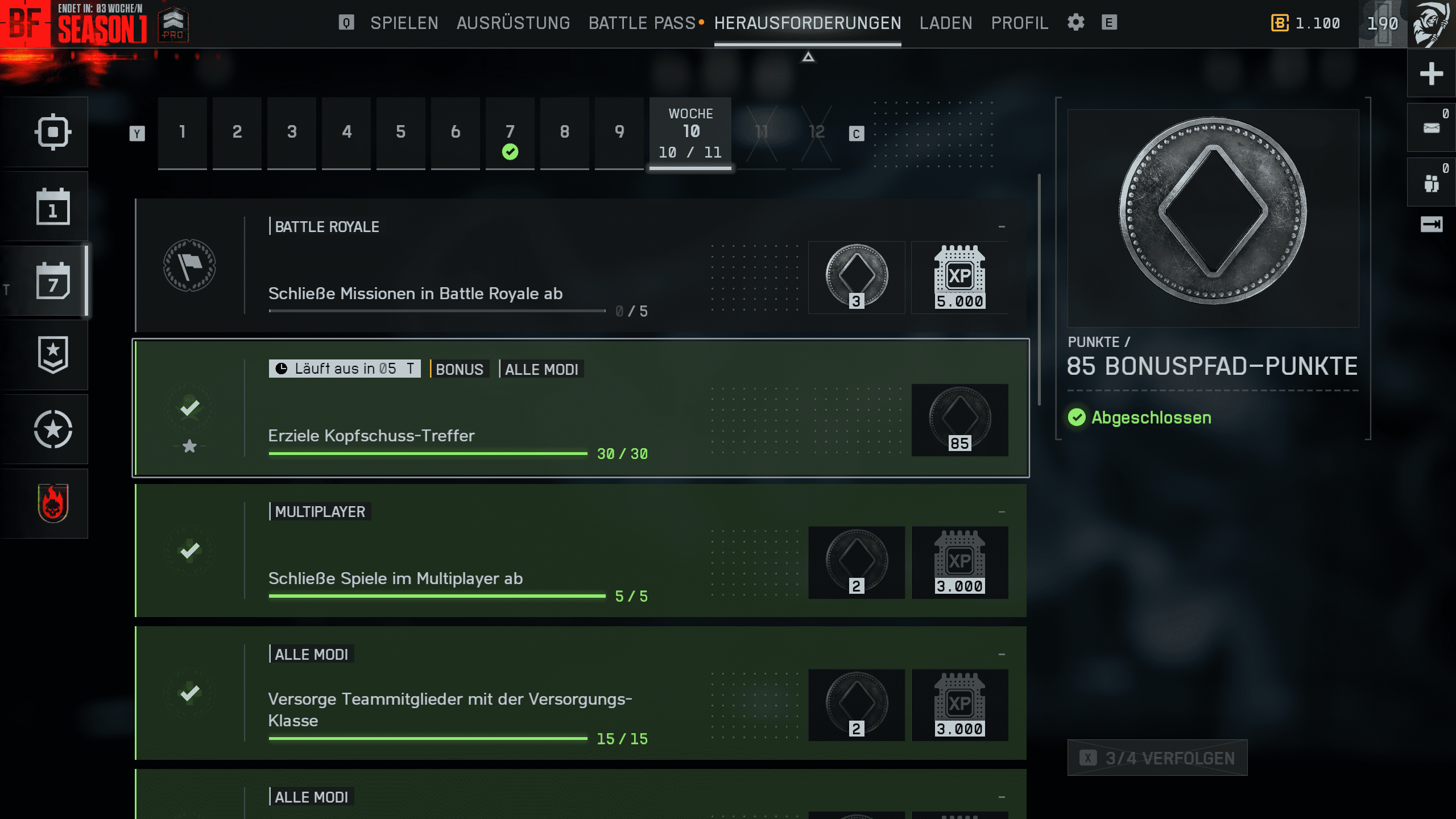Open daily challenges calendar icon
1456x819 pixels.
click(x=53, y=206)
